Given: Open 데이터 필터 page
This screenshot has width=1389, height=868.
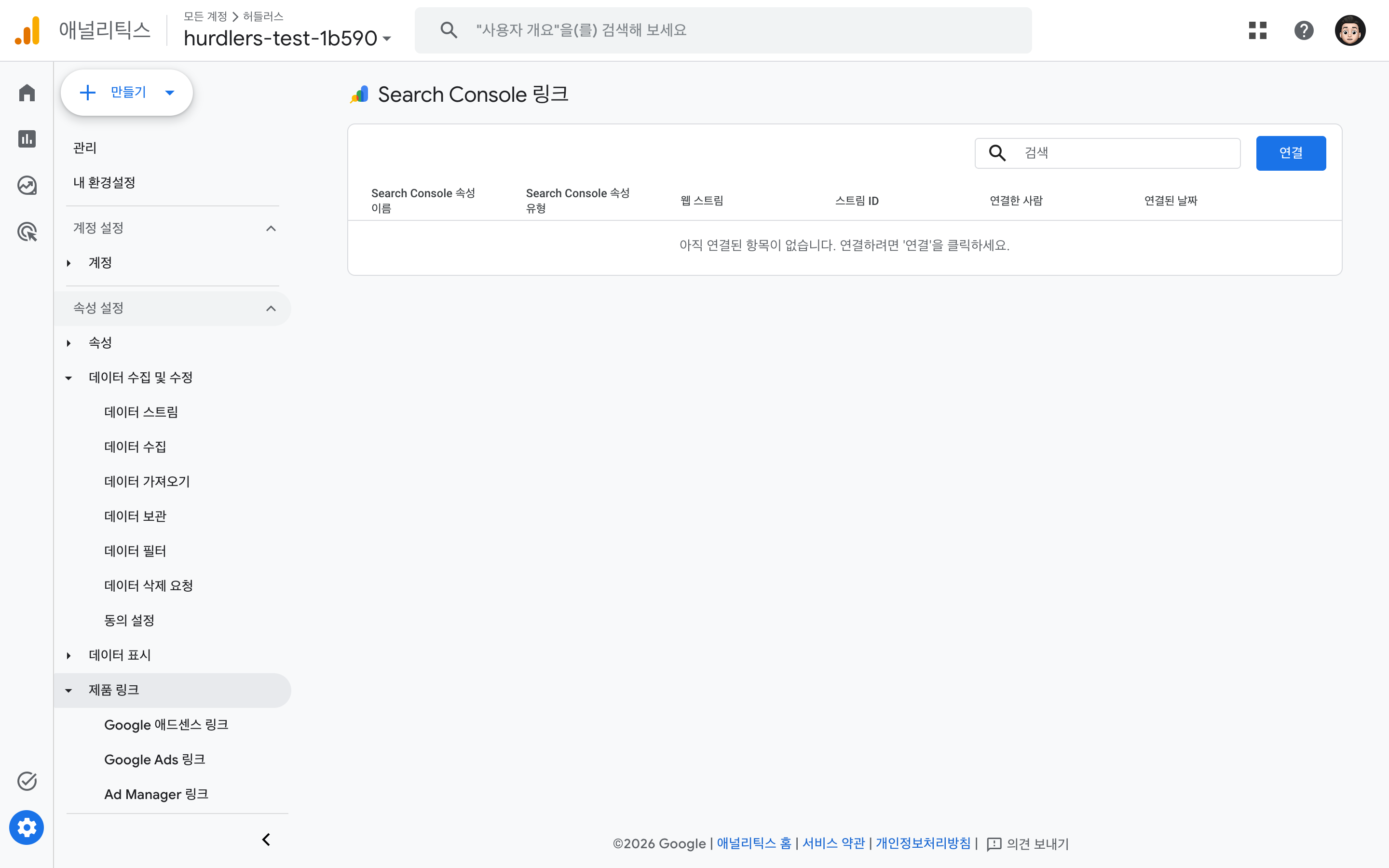Looking at the screenshot, I should [x=135, y=551].
